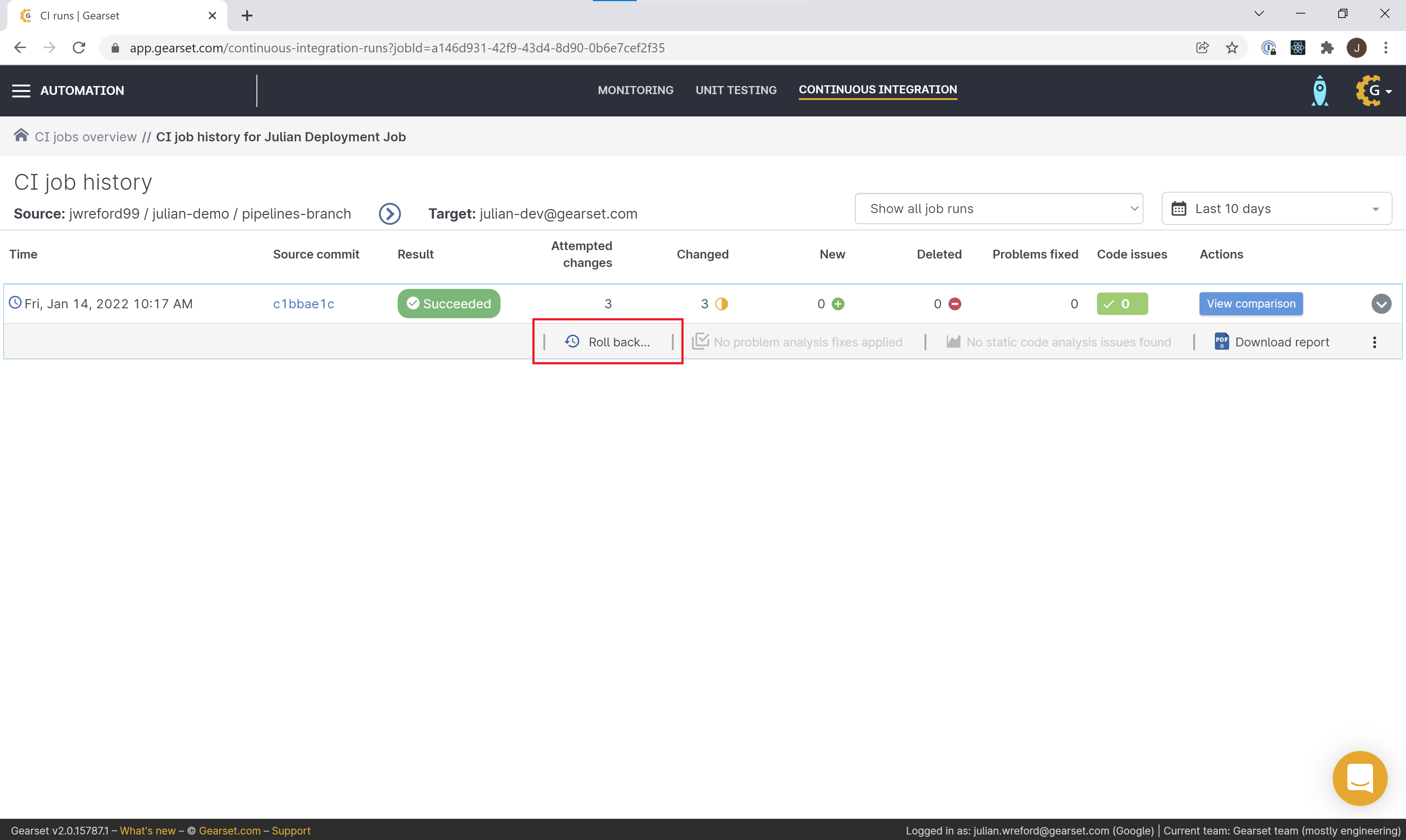Bookmark this page with star icon

point(1232,48)
